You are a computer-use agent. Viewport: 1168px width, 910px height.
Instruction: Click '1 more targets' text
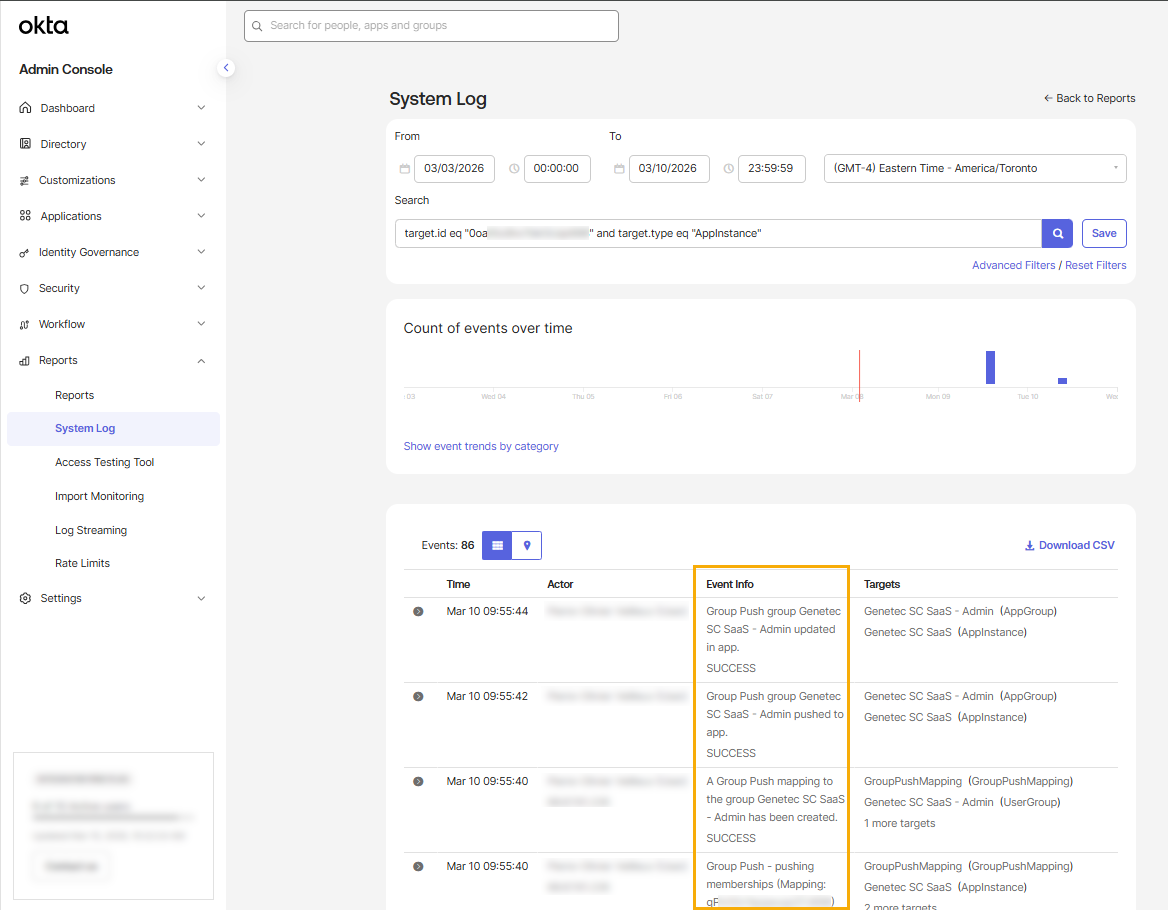point(899,824)
